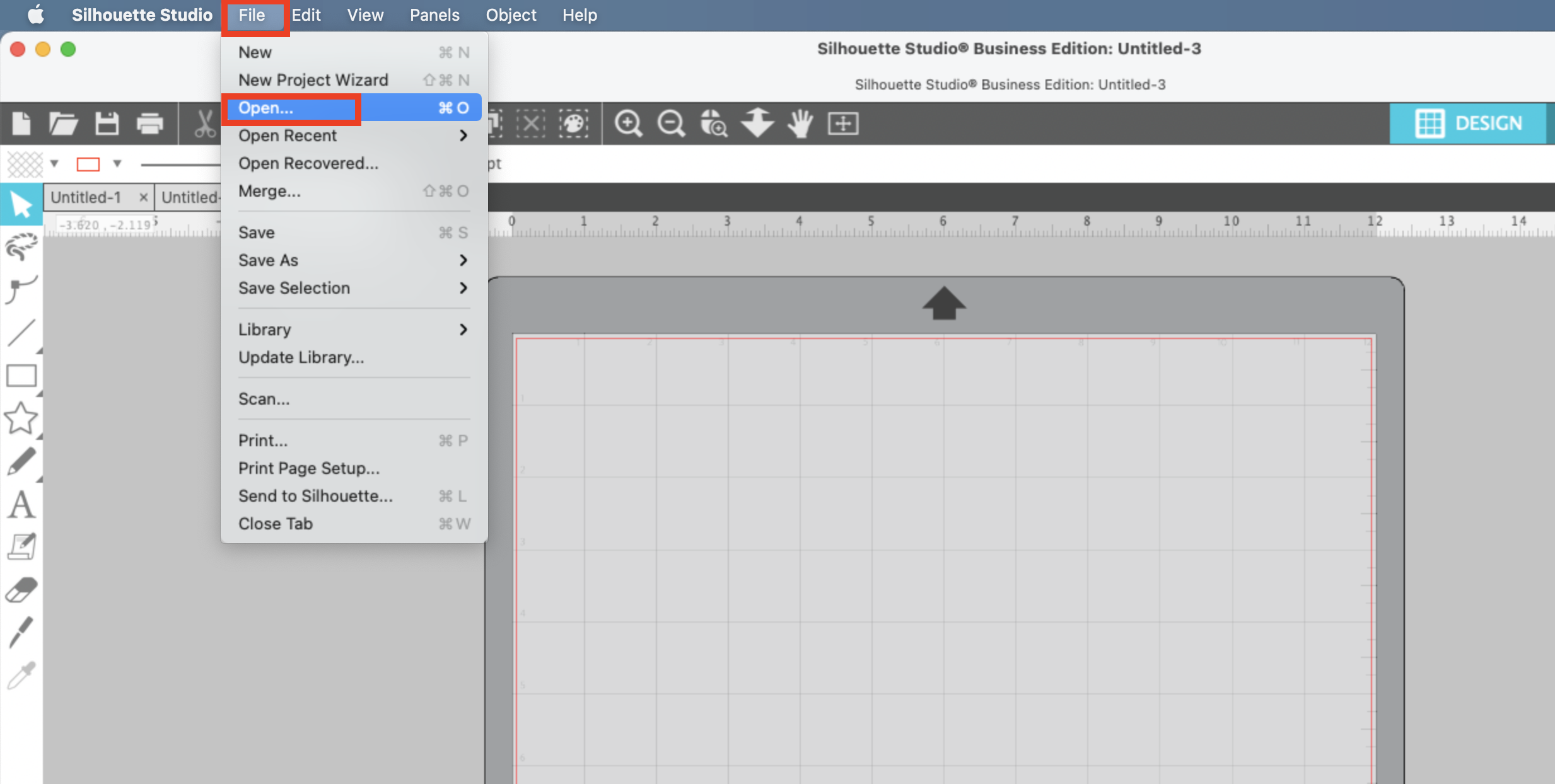Switch to the Untitled-1 tab

86,197
